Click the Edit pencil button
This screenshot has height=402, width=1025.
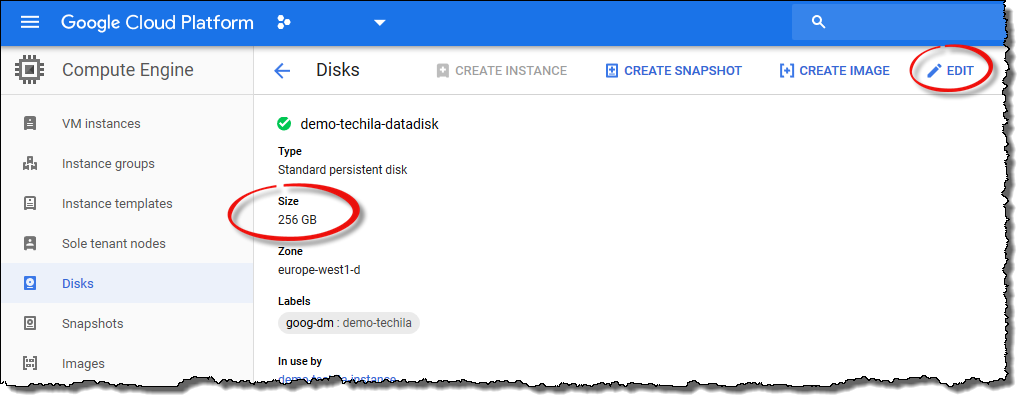point(950,71)
